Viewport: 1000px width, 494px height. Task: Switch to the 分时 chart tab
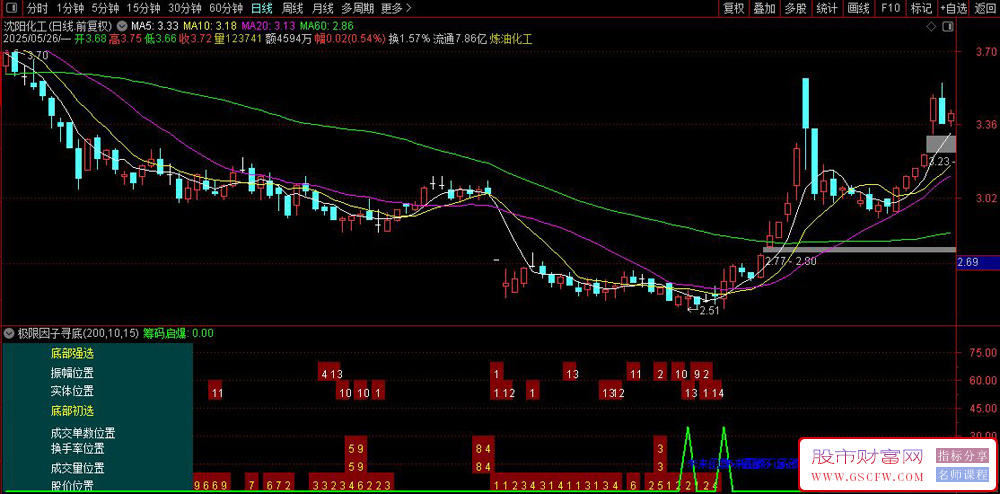point(37,8)
